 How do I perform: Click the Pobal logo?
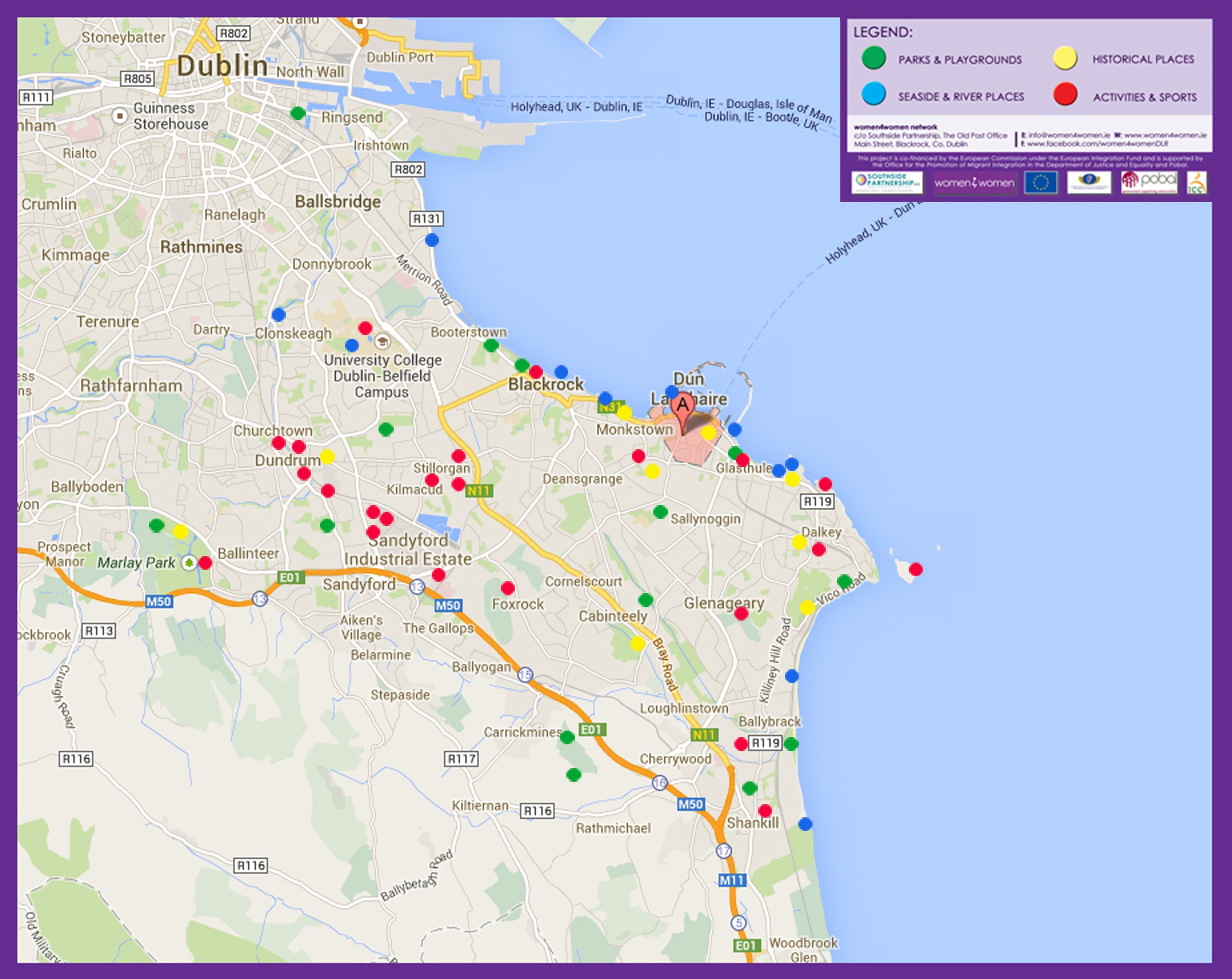(x=1149, y=182)
